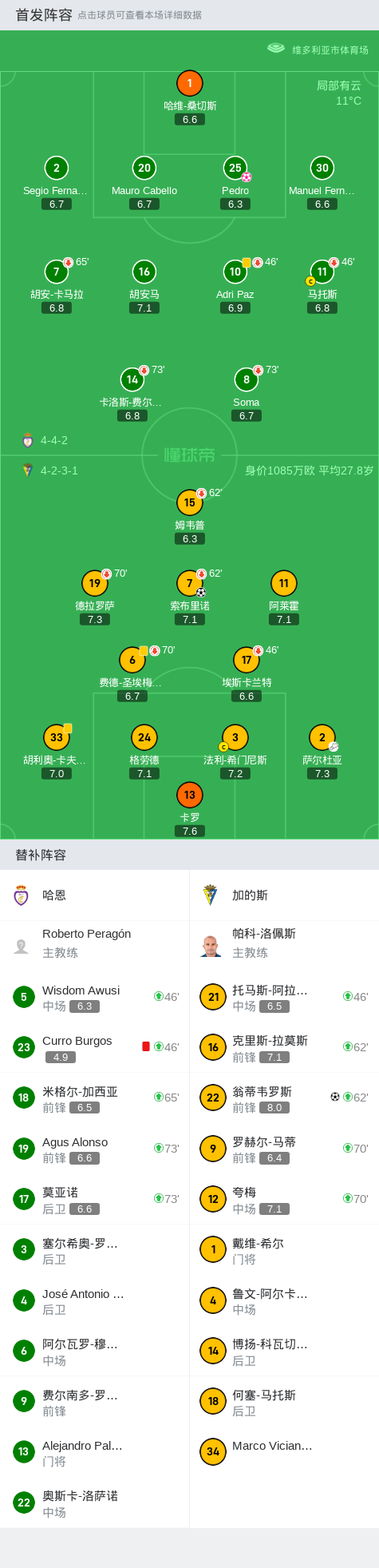Select substitute Curro Burgos with red card
Screen dimensions: 379x1568
95,1047
